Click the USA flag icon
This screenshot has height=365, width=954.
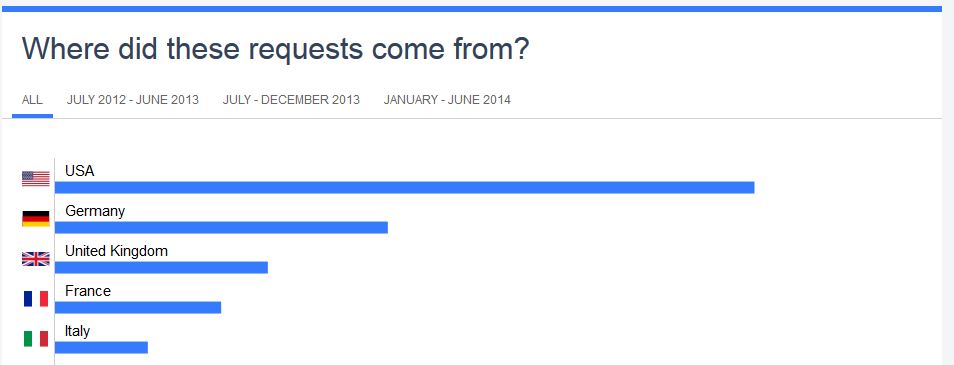[36, 178]
